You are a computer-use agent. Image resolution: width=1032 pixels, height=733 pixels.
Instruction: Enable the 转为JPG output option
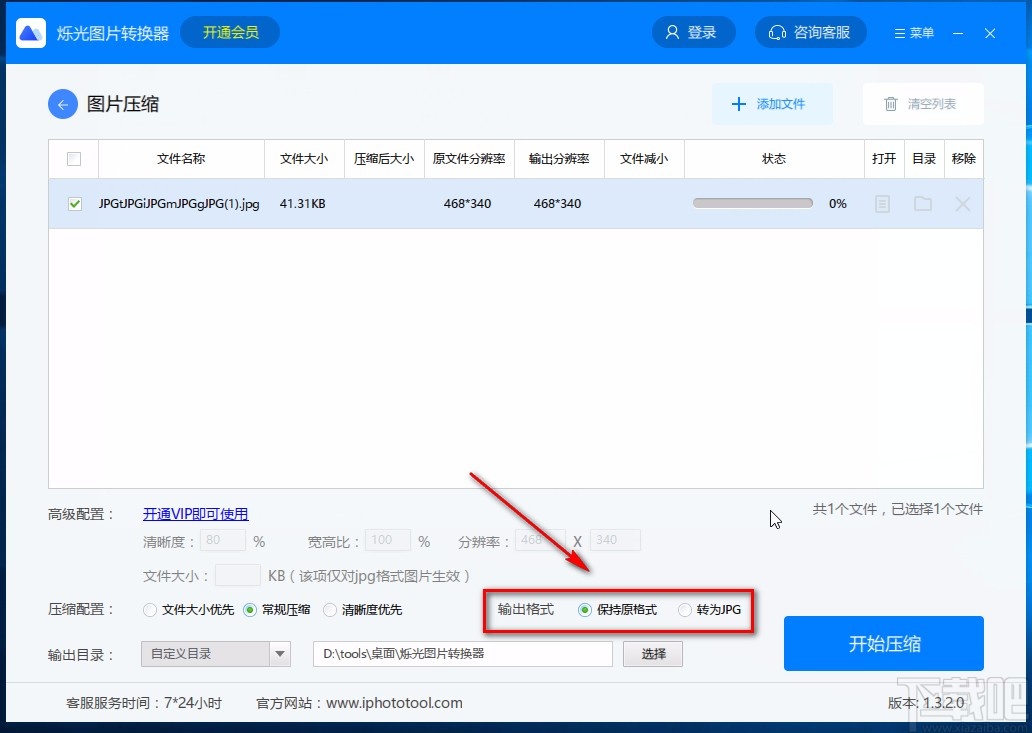[x=684, y=609]
